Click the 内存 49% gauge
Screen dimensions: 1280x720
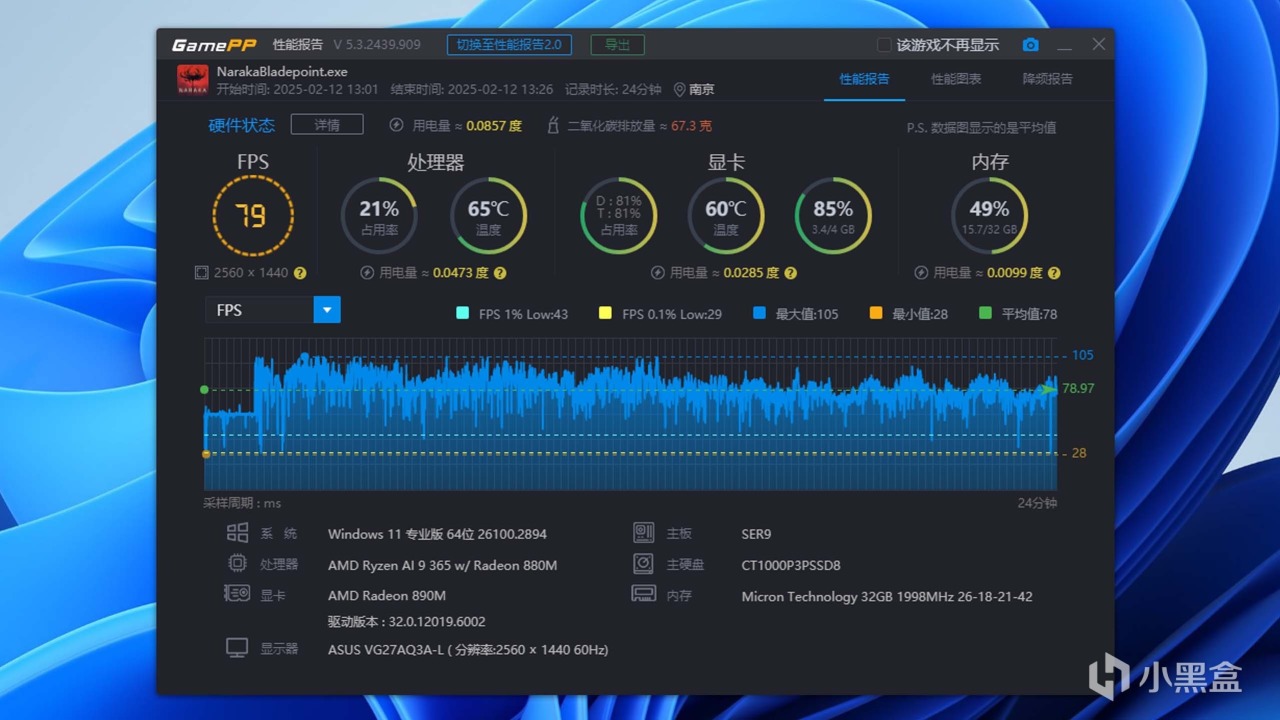coord(989,216)
